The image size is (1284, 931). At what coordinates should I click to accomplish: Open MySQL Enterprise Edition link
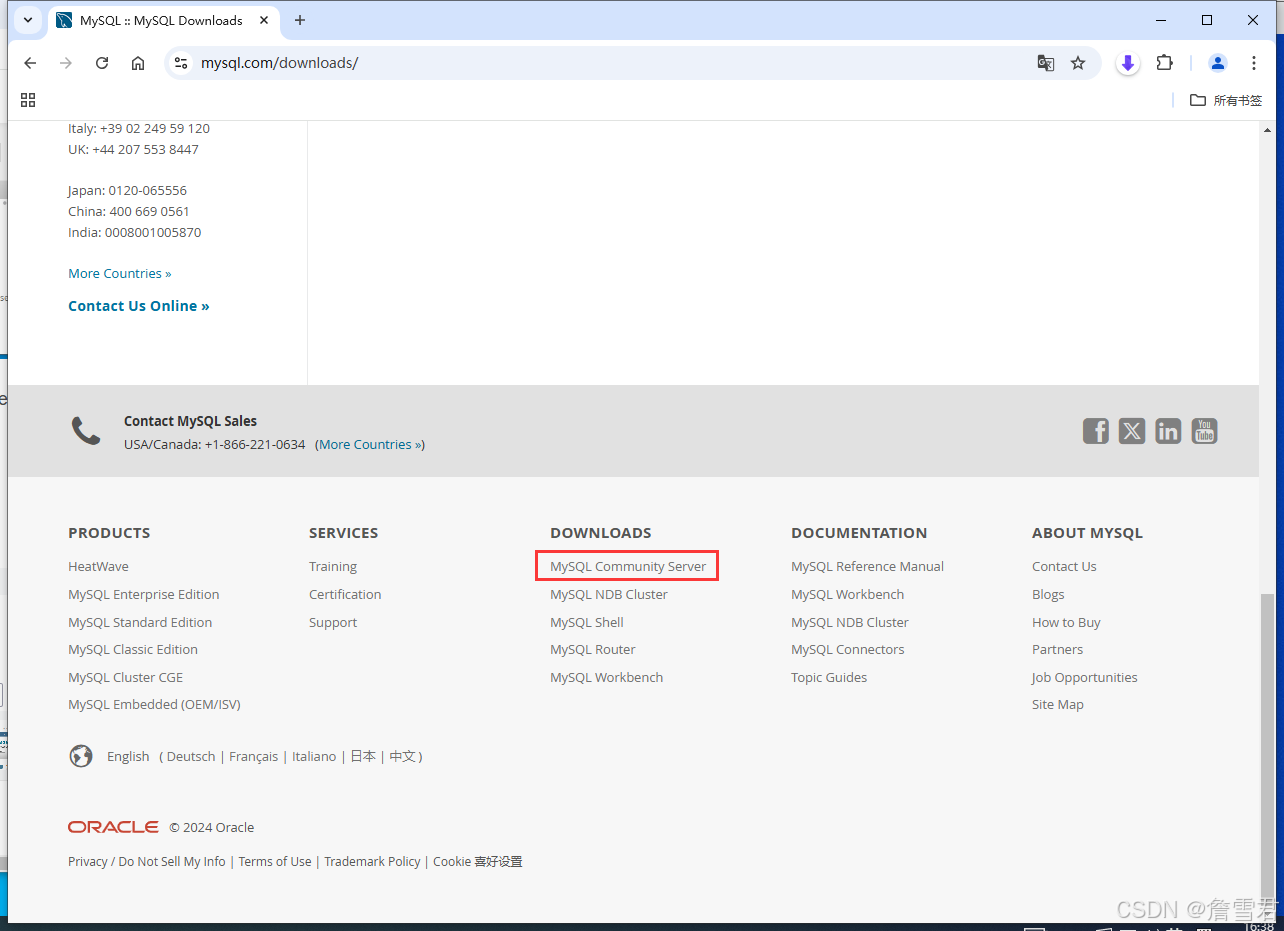pos(144,594)
